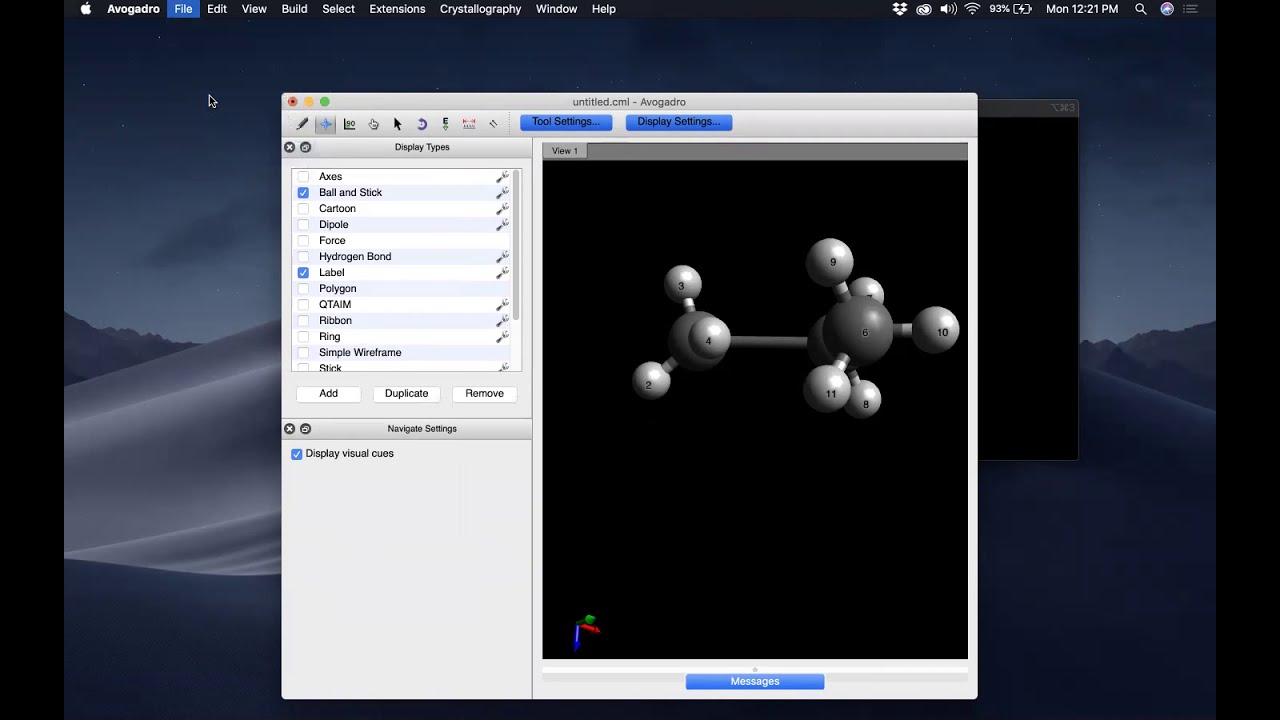
Task: Uncheck Ball and Stick display
Action: pos(303,192)
